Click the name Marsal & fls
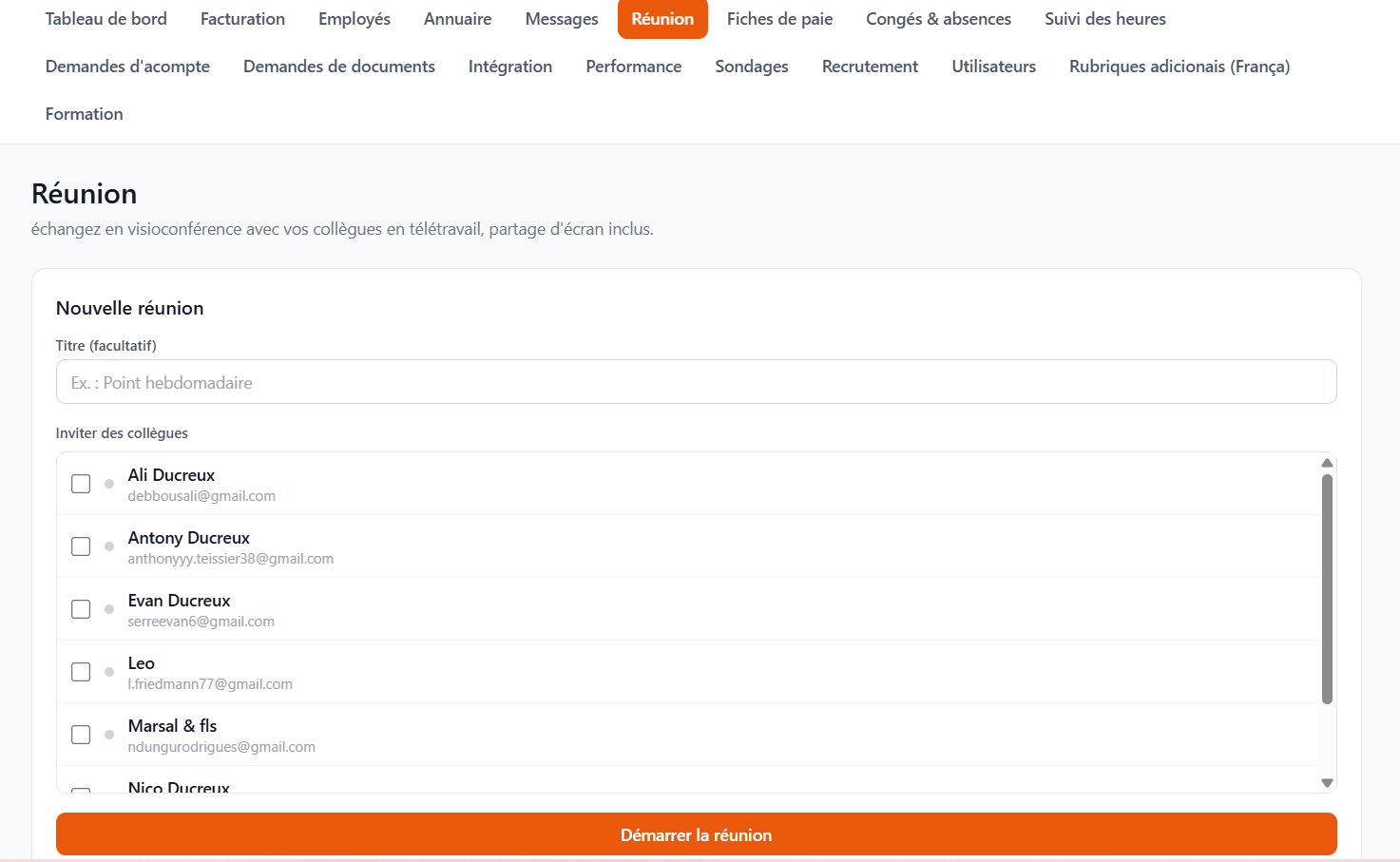 173,726
